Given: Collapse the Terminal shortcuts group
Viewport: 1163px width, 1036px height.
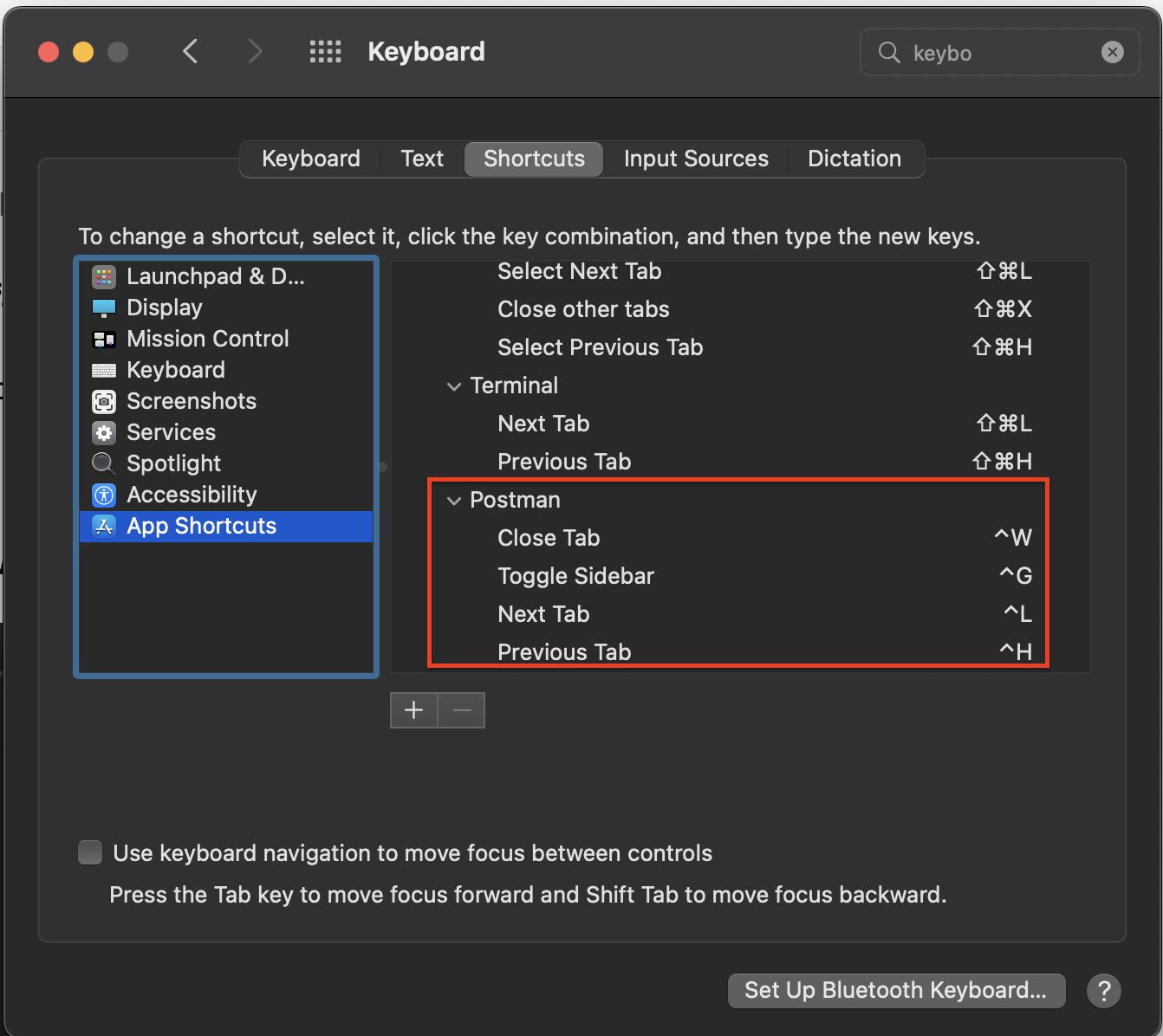Looking at the screenshot, I should point(453,386).
